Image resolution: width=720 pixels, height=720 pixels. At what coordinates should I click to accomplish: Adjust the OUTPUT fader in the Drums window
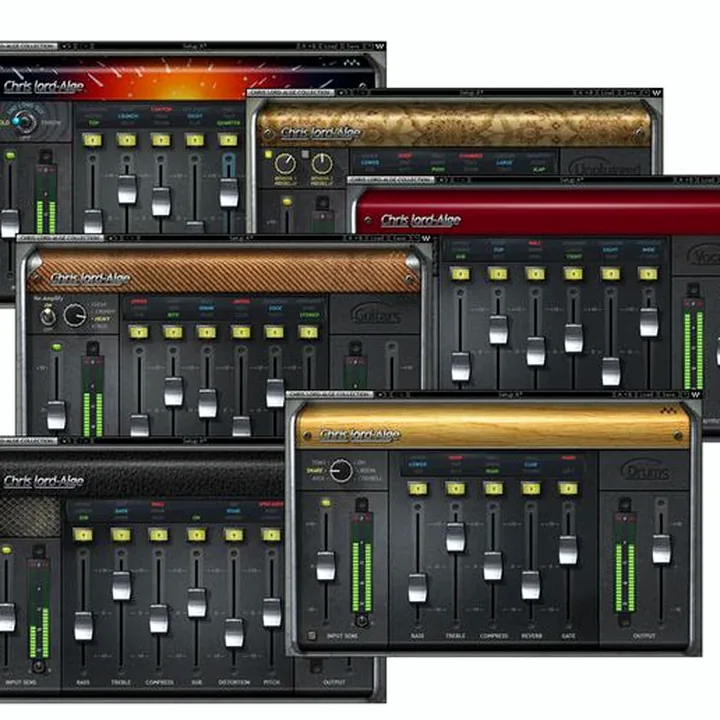point(661,548)
